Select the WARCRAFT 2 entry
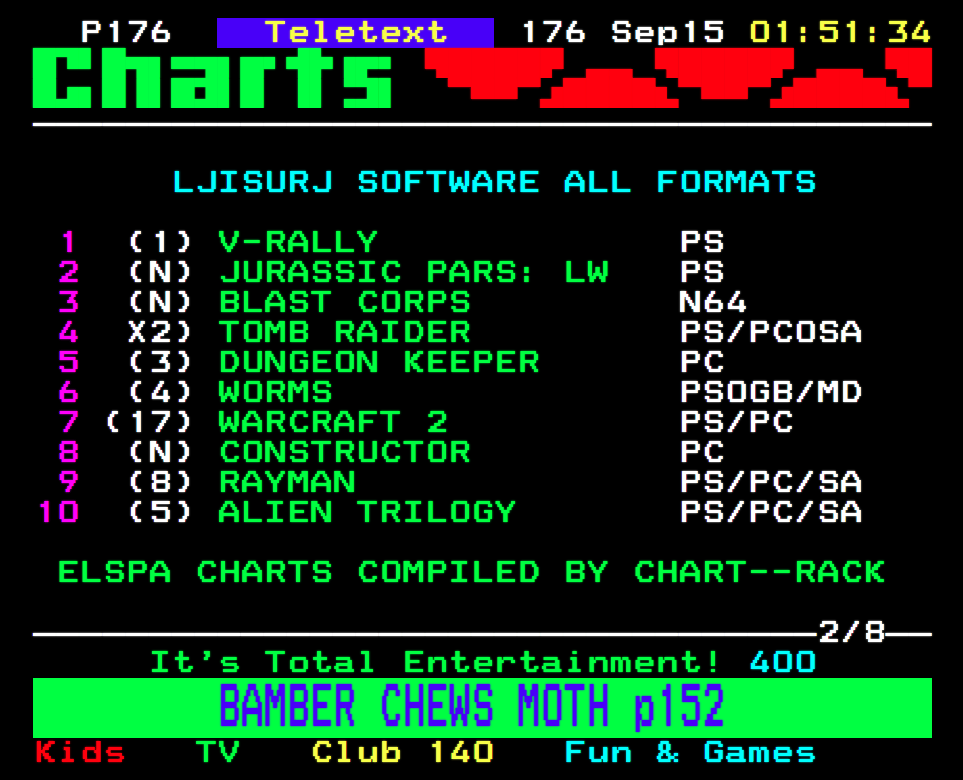Viewport: 963px width, 780px height. coord(333,422)
